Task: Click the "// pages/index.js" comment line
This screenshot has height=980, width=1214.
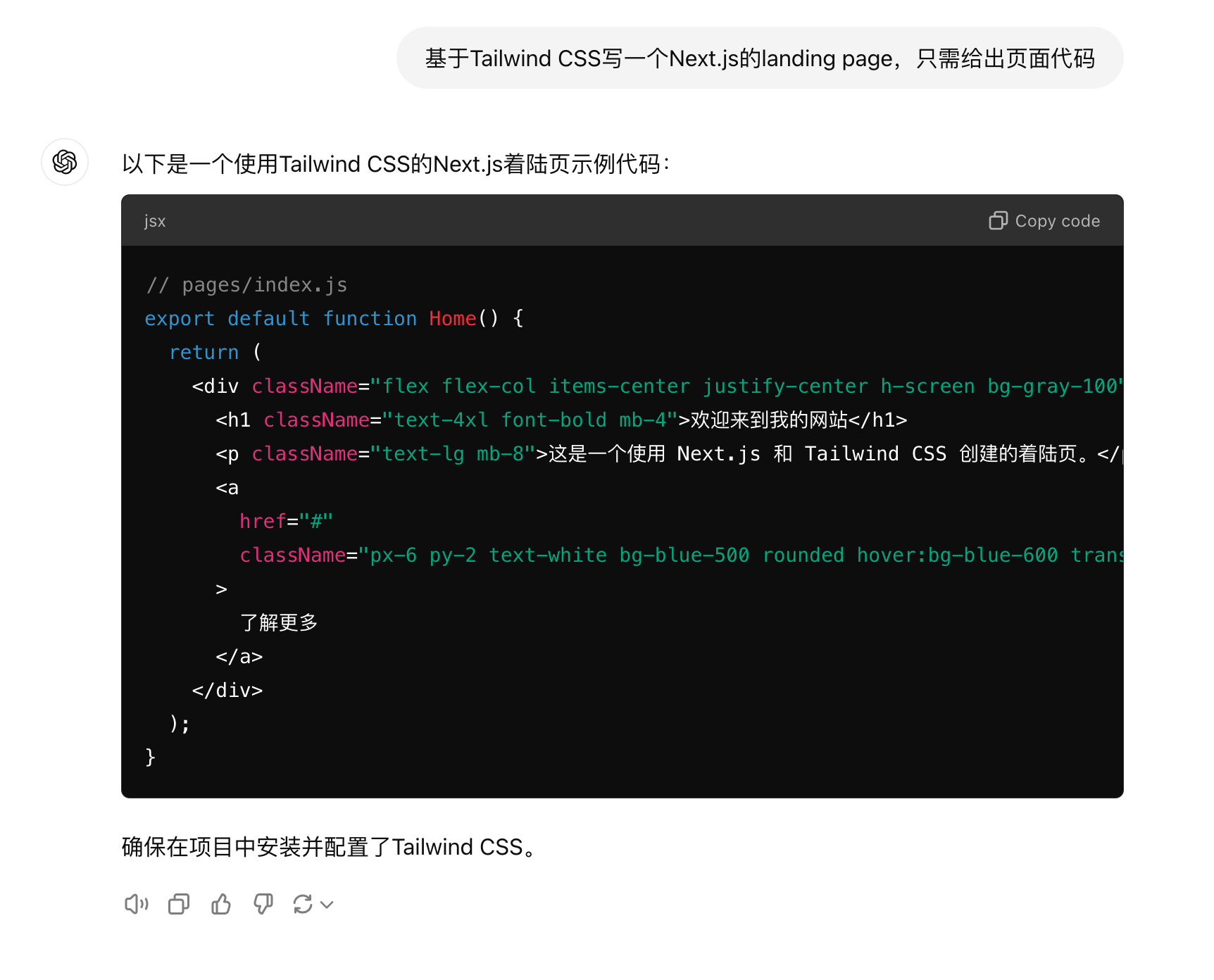Action: point(246,284)
